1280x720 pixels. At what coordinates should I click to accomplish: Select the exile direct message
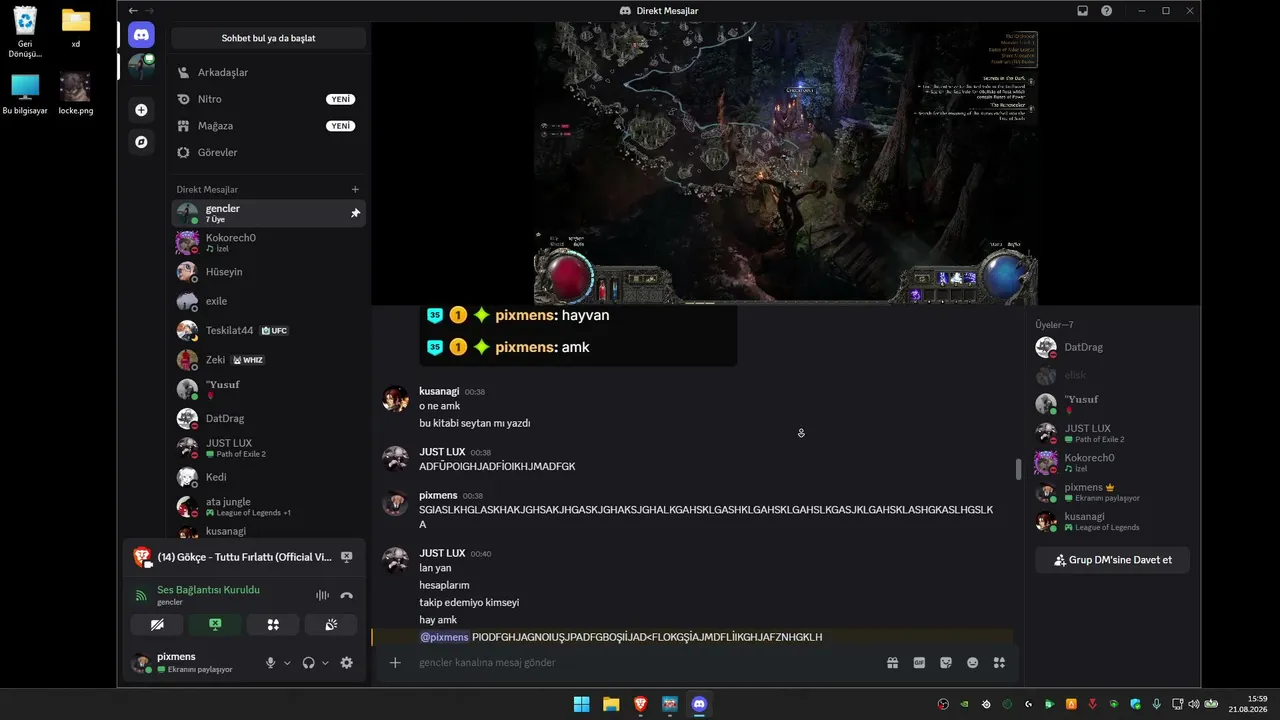(x=268, y=301)
